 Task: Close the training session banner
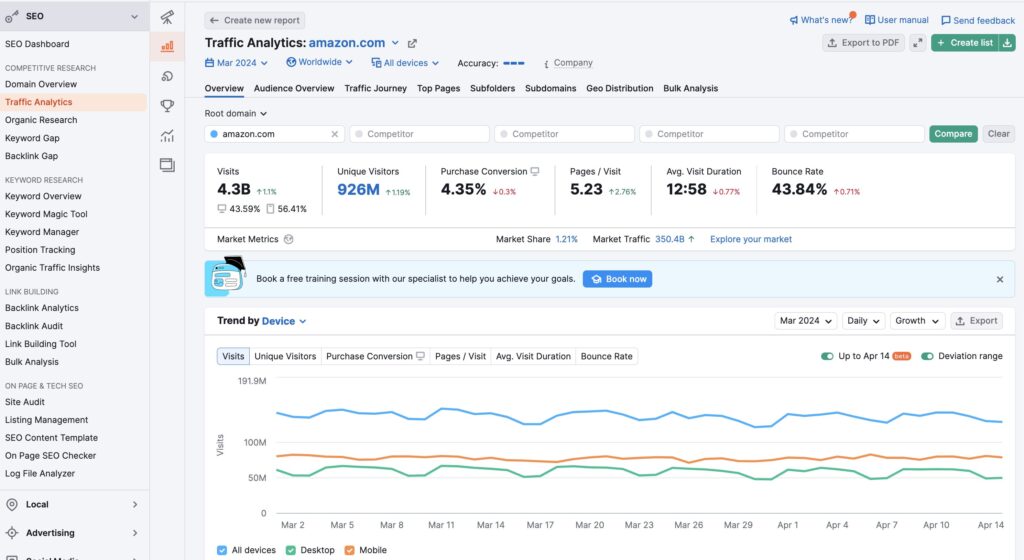click(999, 279)
